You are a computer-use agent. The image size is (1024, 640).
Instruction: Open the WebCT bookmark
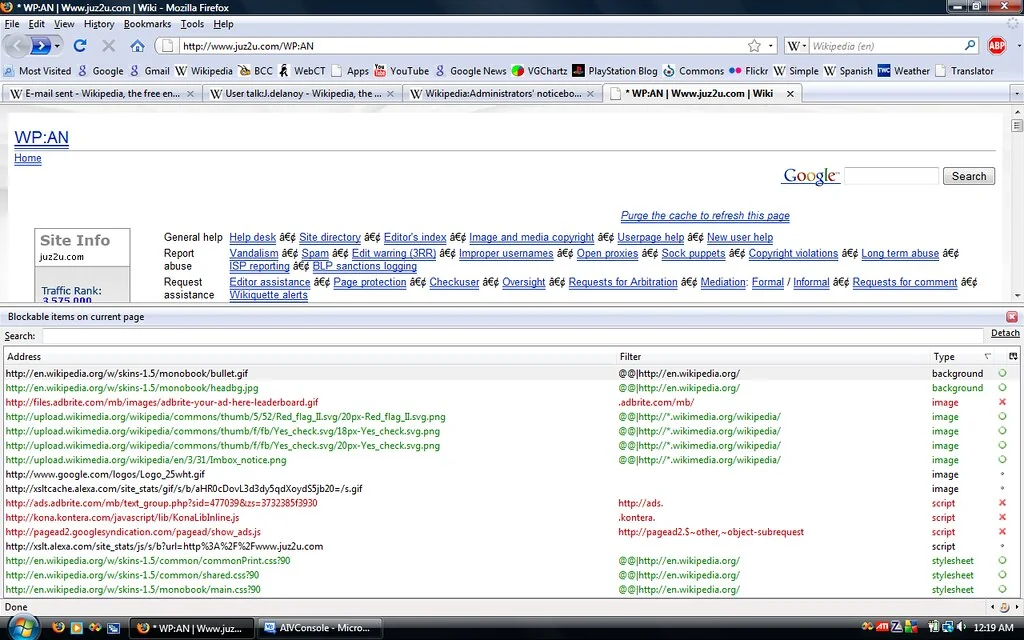click(x=302, y=71)
